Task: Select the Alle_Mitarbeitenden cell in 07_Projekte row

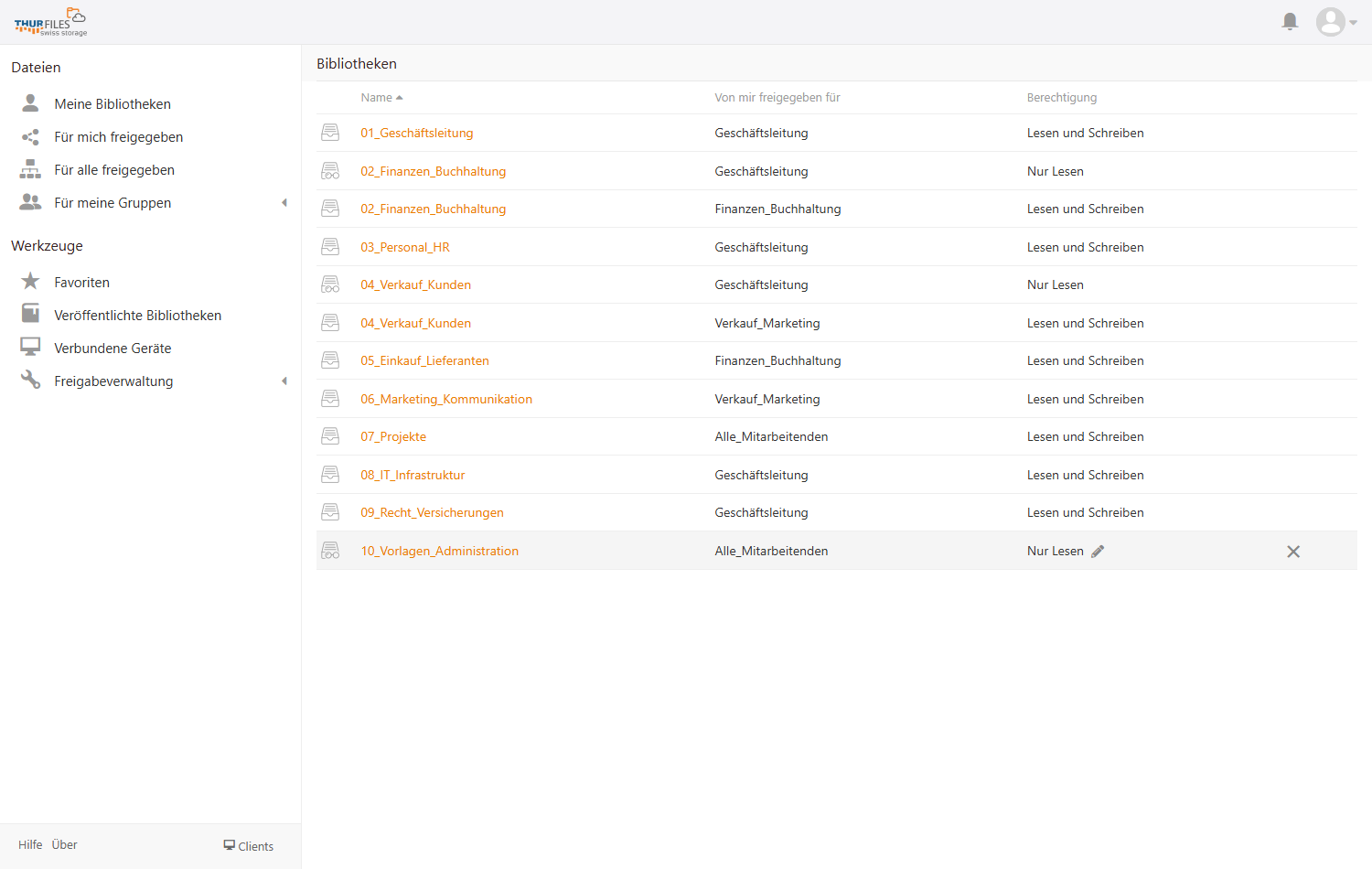Action: tap(771, 436)
